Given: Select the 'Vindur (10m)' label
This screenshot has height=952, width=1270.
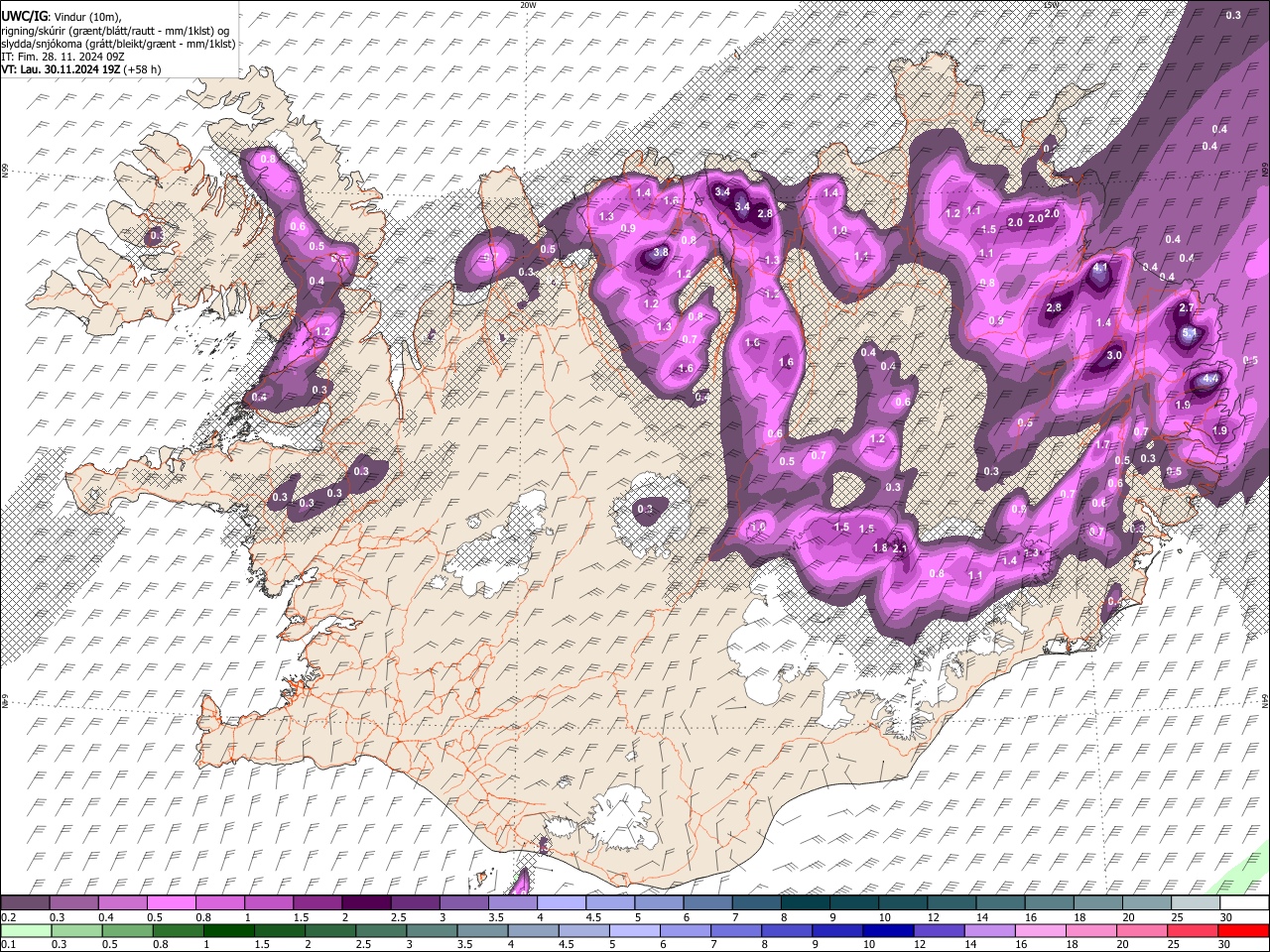Looking at the screenshot, I should (x=87, y=16).
